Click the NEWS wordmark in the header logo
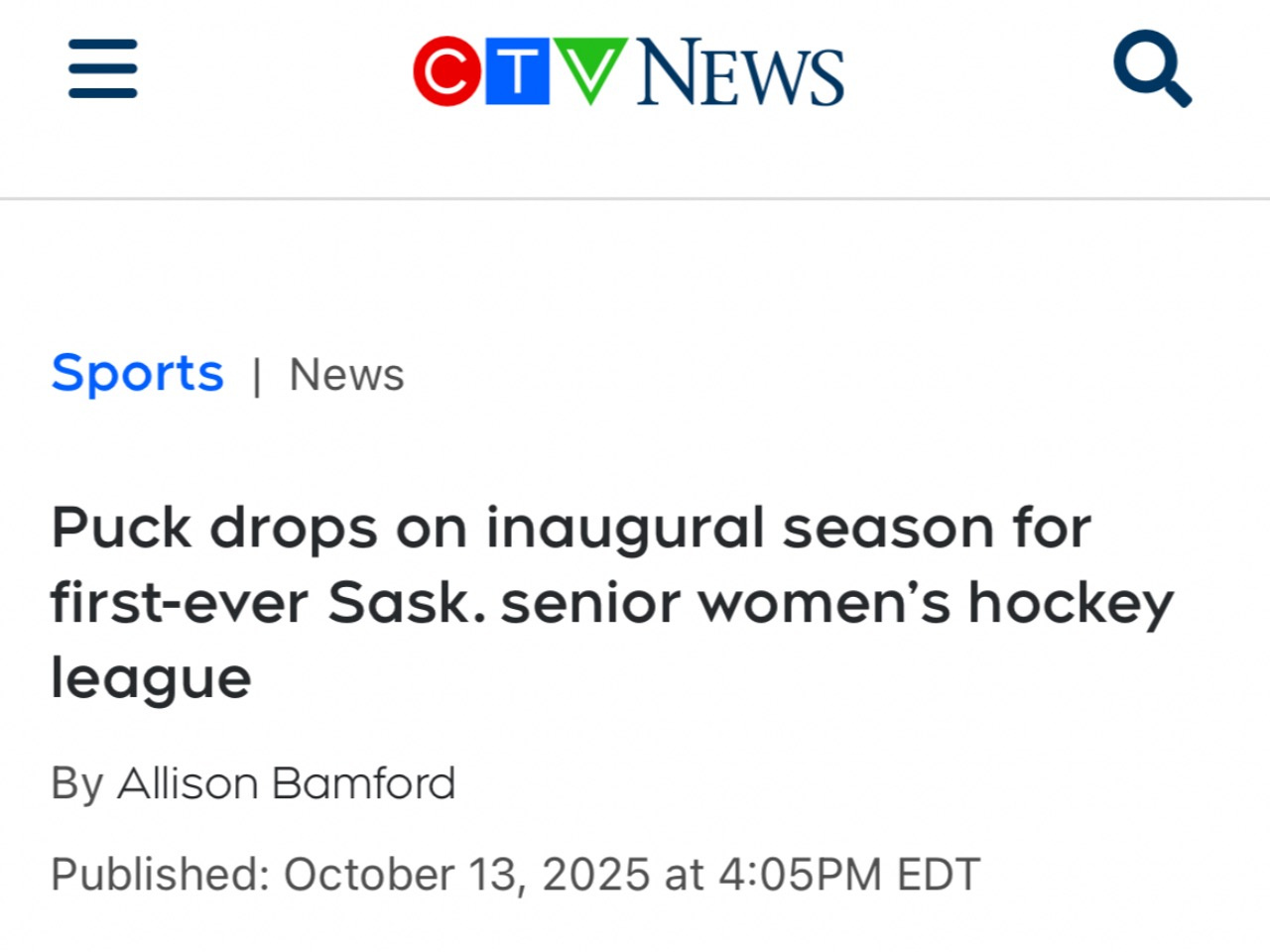The height and width of the screenshot is (952, 1270). click(x=740, y=72)
